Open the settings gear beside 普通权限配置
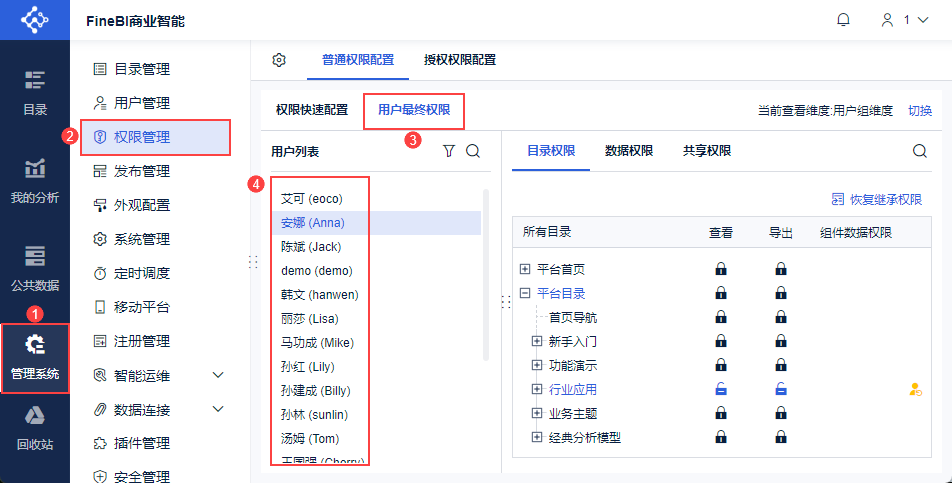Image resolution: width=952 pixels, height=483 pixels. [279, 60]
